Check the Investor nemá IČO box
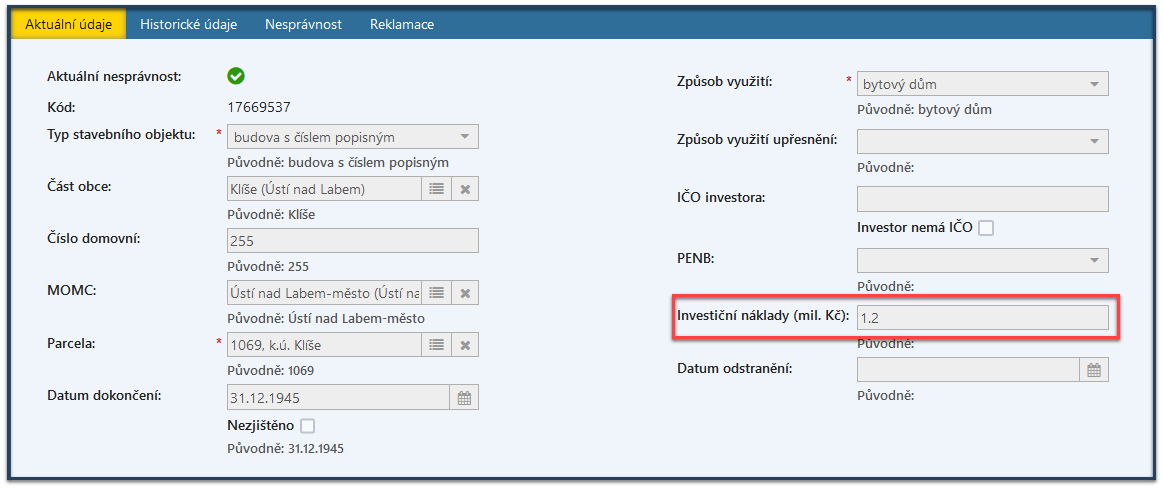The width and height of the screenshot is (1163, 489). 986,228
